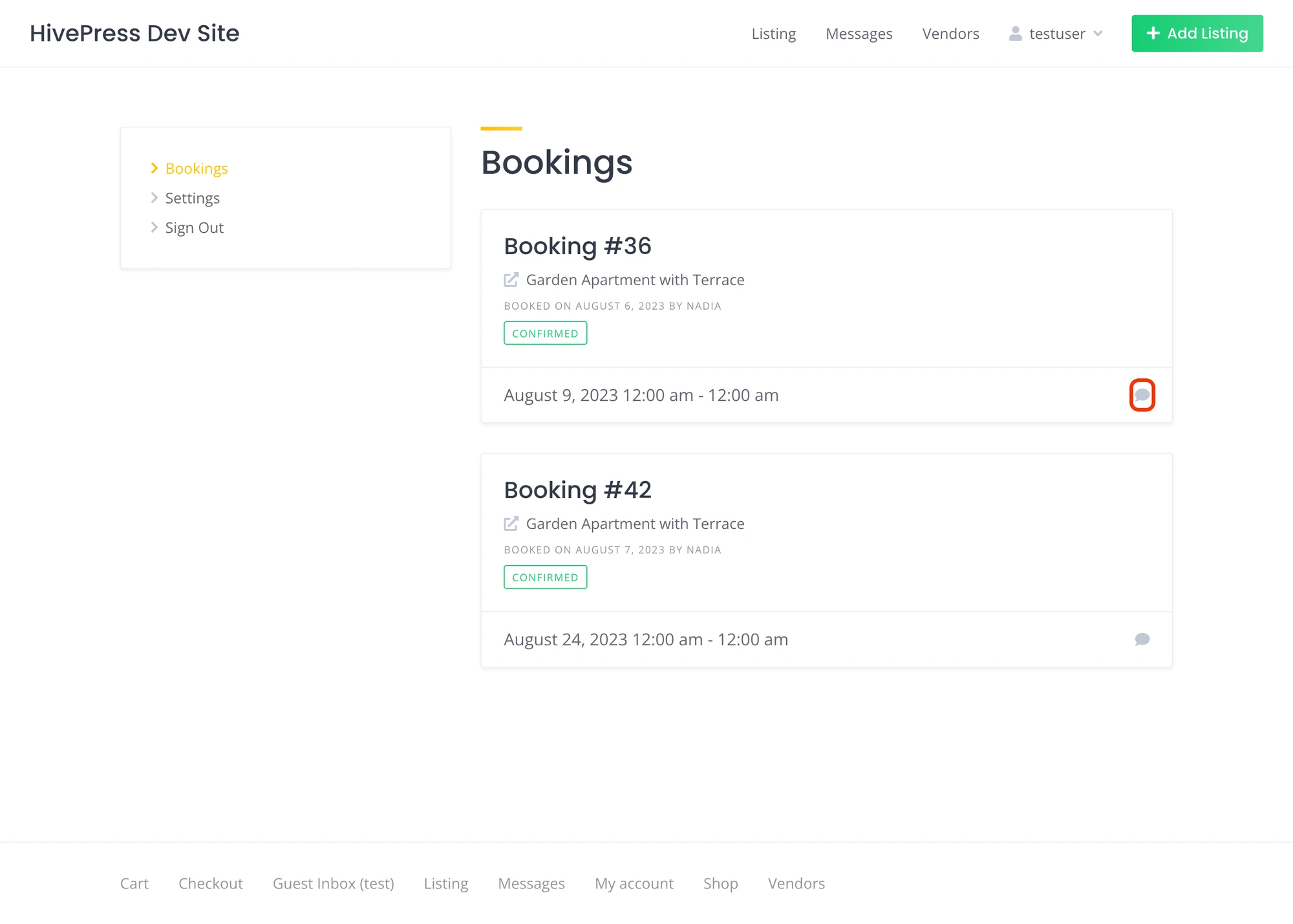Click the Confirmed status badge of Booking #42
Viewport: 1293px width, 924px height.
(546, 577)
